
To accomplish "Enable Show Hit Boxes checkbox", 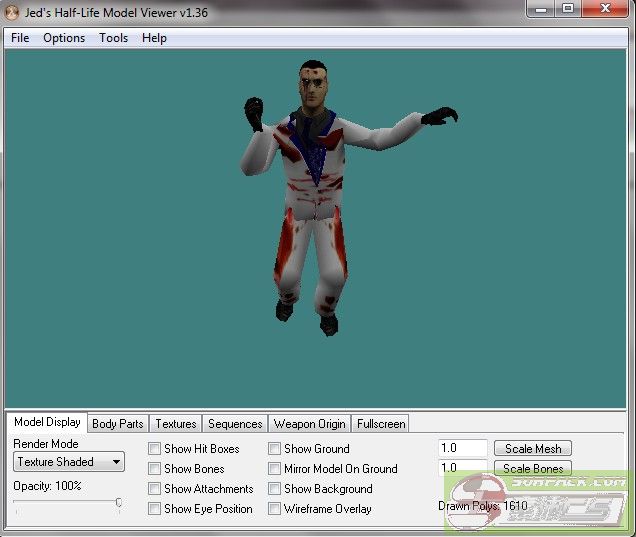I will [154, 449].
